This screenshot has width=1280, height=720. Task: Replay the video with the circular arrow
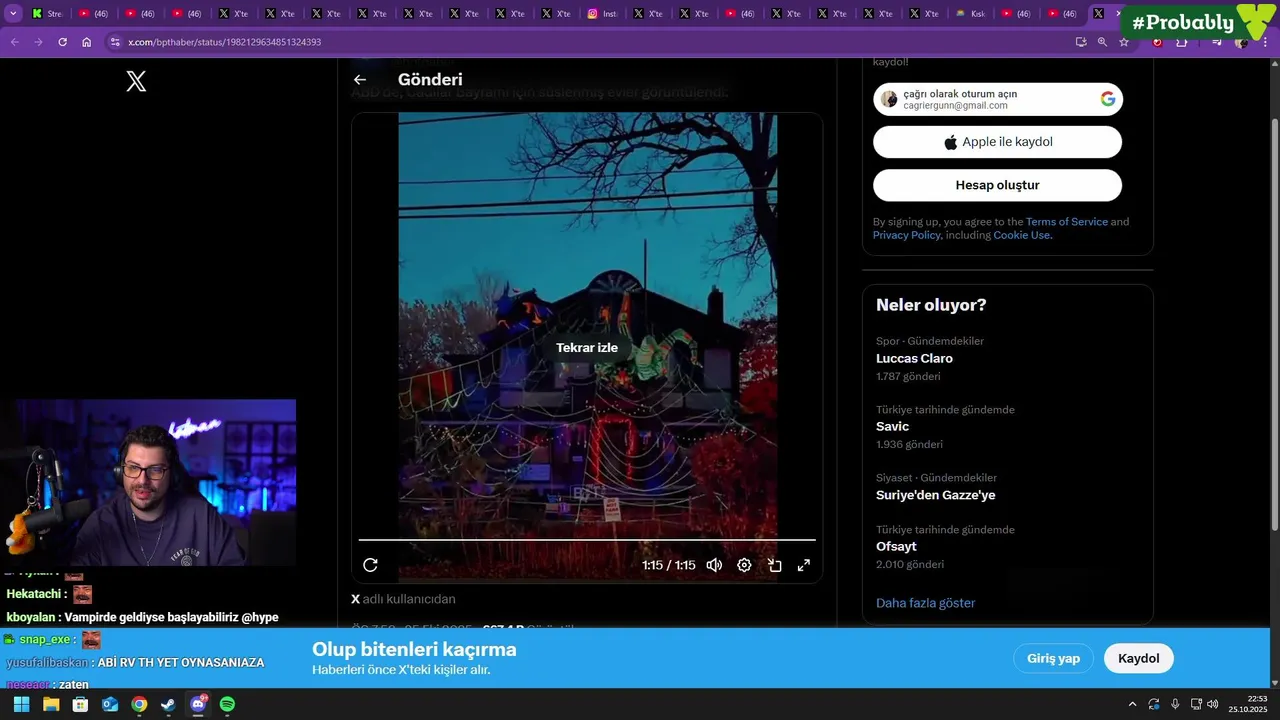370,565
